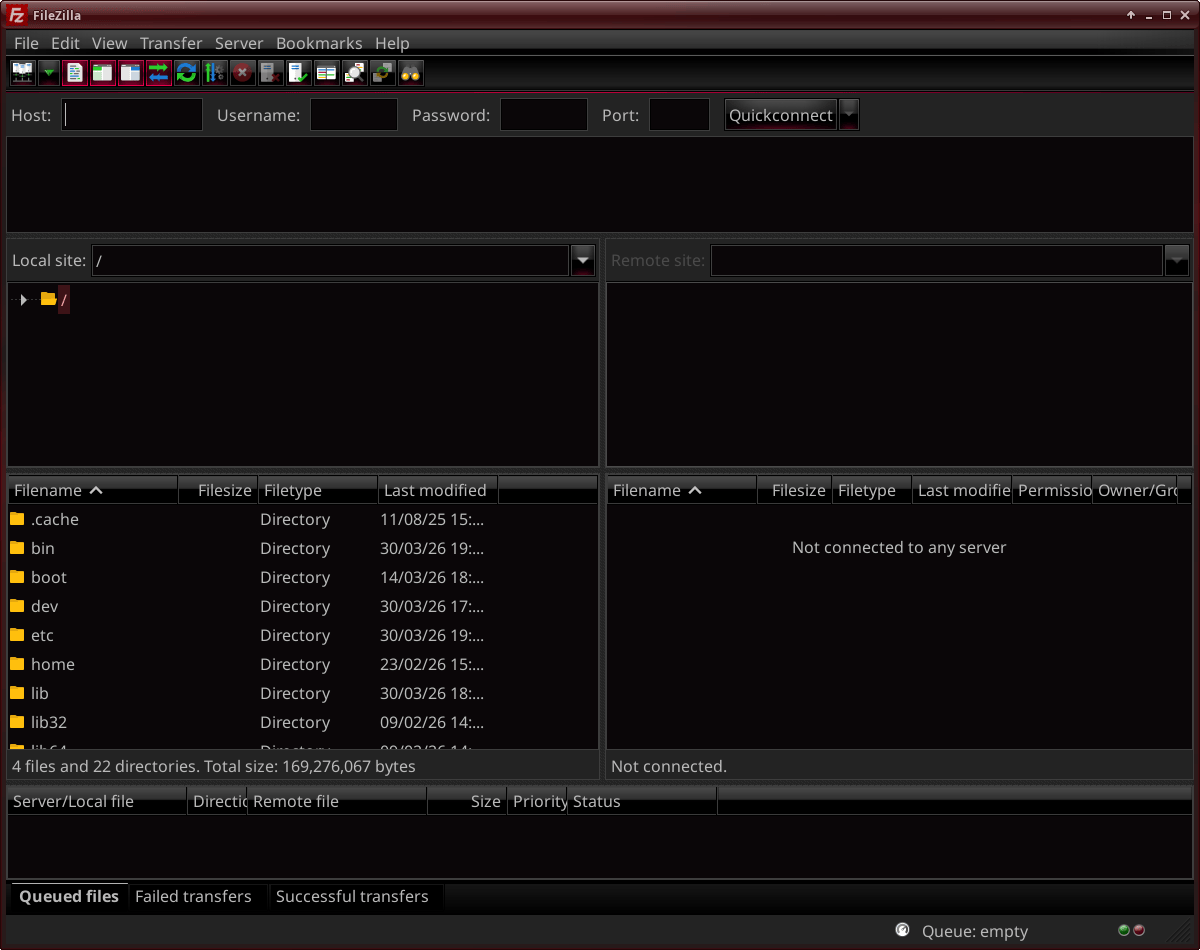Viewport: 1200px width, 950px height.
Task: Toggle processing of the transfer queue
Action: pyautogui.click(x=214, y=73)
